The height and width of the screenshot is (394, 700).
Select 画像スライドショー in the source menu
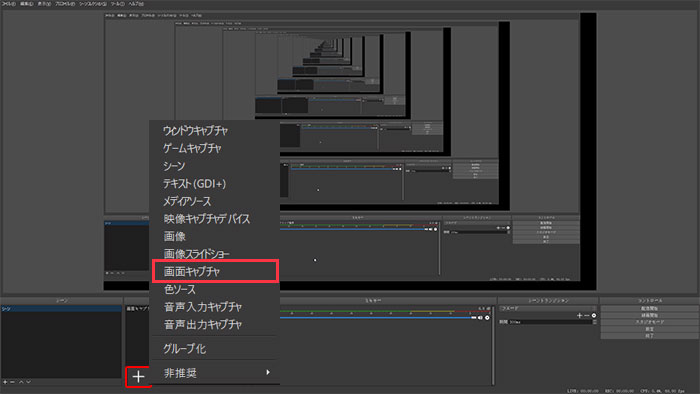[196, 254]
